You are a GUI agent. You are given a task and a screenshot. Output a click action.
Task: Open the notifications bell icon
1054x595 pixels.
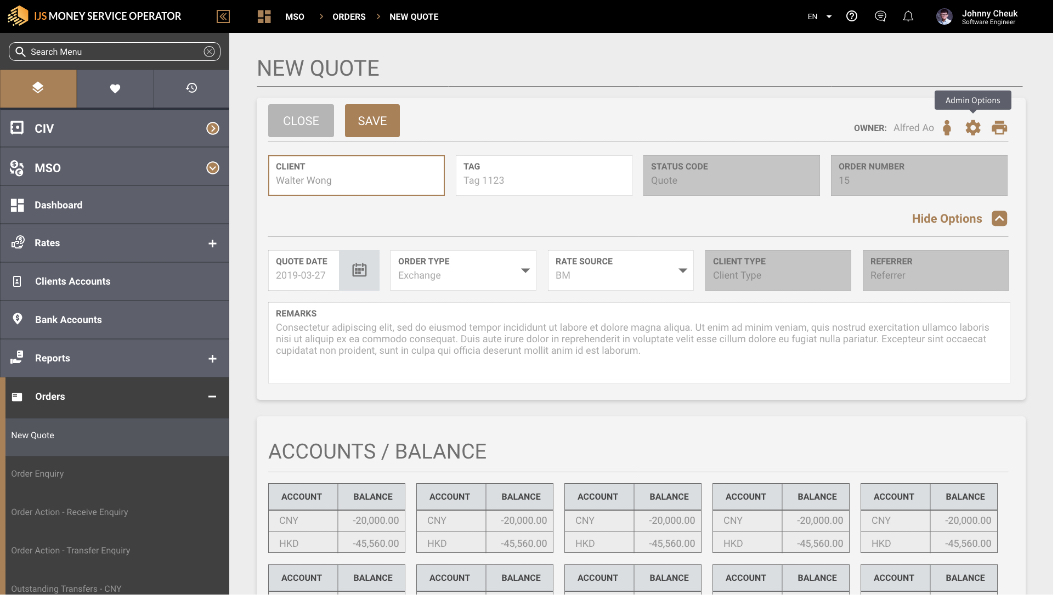(x=908, y=16)
